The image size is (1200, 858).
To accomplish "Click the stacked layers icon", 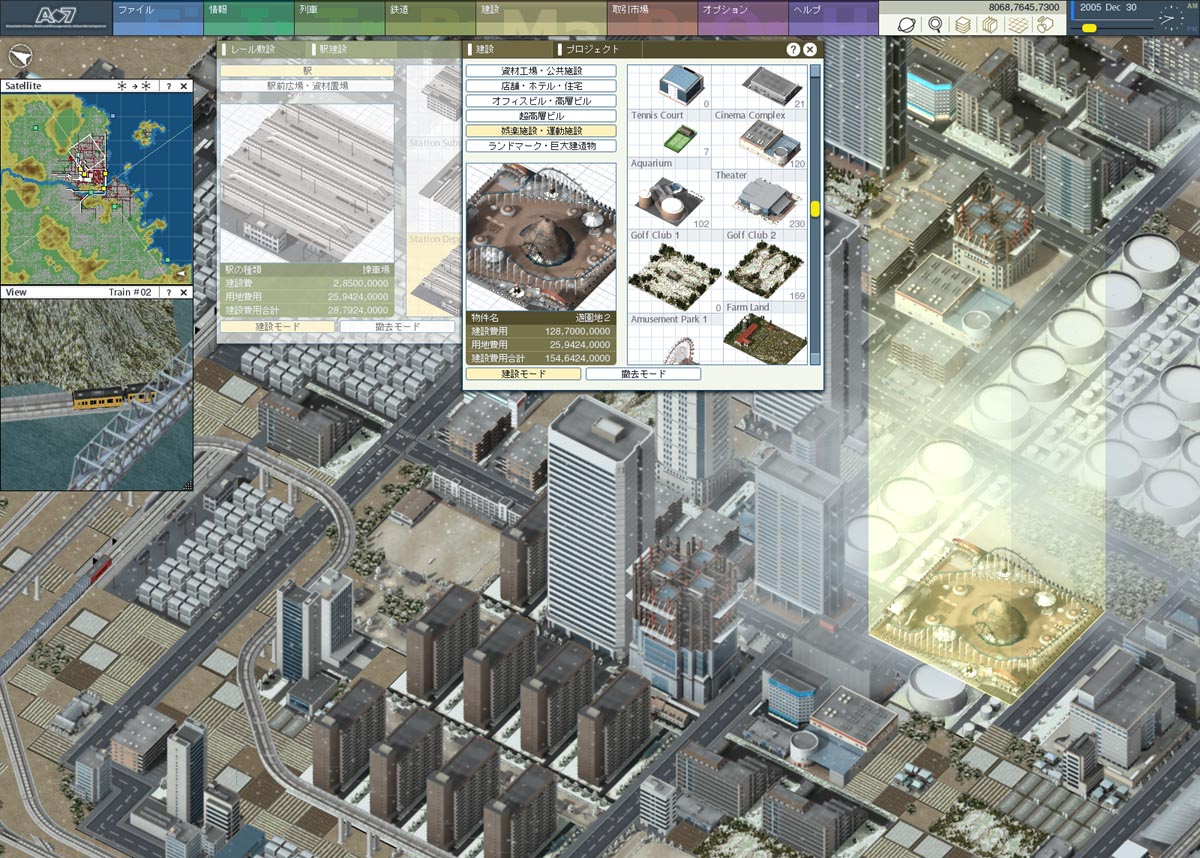I will [x=963, y=25].
